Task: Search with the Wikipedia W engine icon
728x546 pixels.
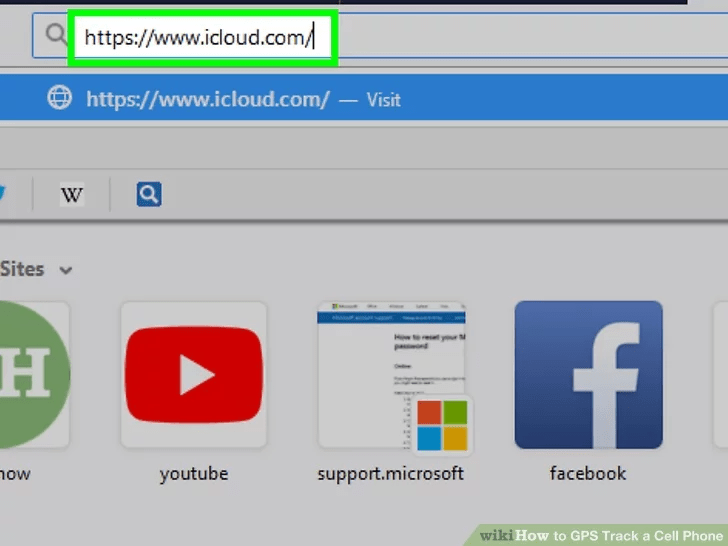Action: click(72, 195)
